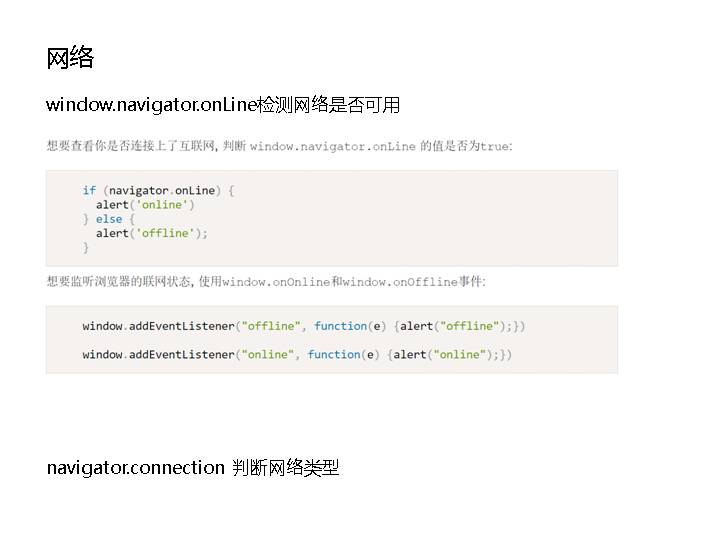The height and width of the screenshot is (540, 720).
Task: Click the inline "window.onOnline" event name
Action: coord(276,282)
